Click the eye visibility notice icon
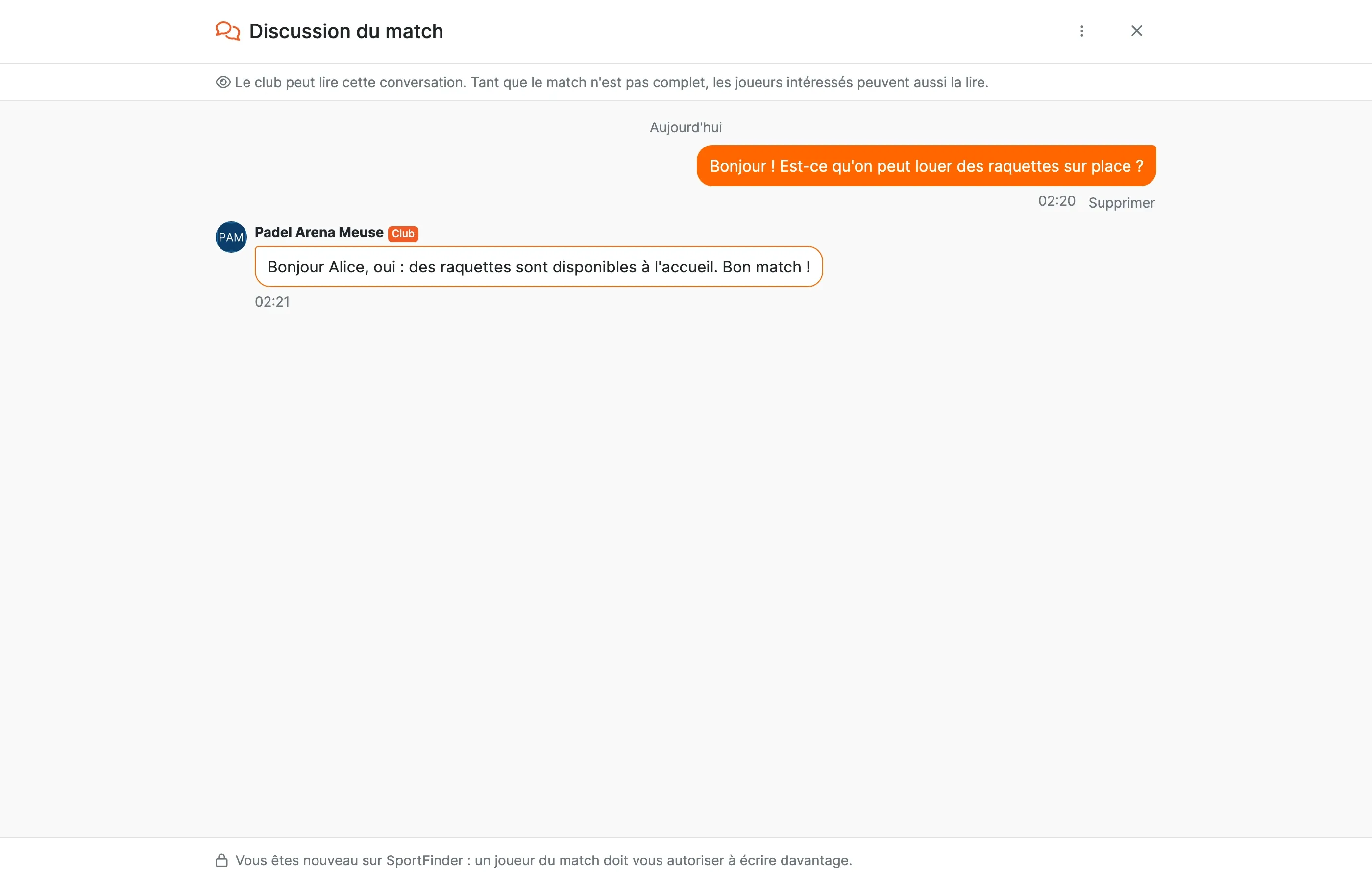This screenshot has width=1372, height=882. (x=223, y=82)
